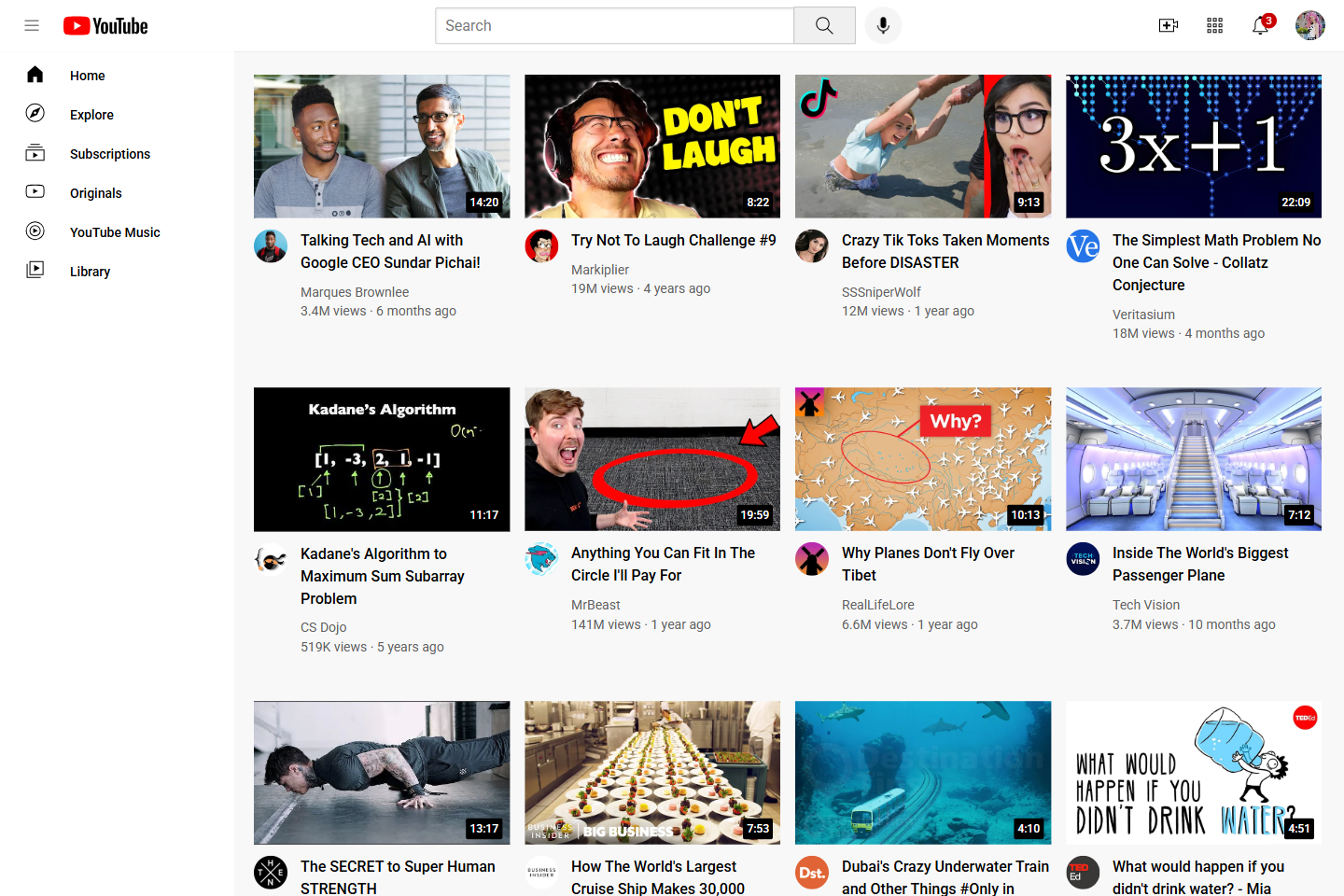This screenshot has height=896, width=1344.
Task: Click the YouTube logo
Action: 105,26
